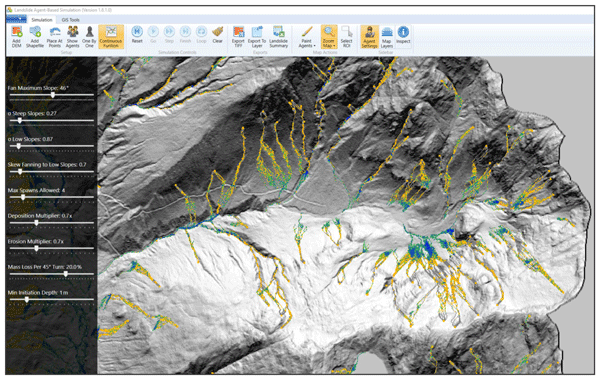The width and height of the screenshot is (600, 380).
Task: Toggle the Agent Settings sidebar
Action: [x=369, y=37]
